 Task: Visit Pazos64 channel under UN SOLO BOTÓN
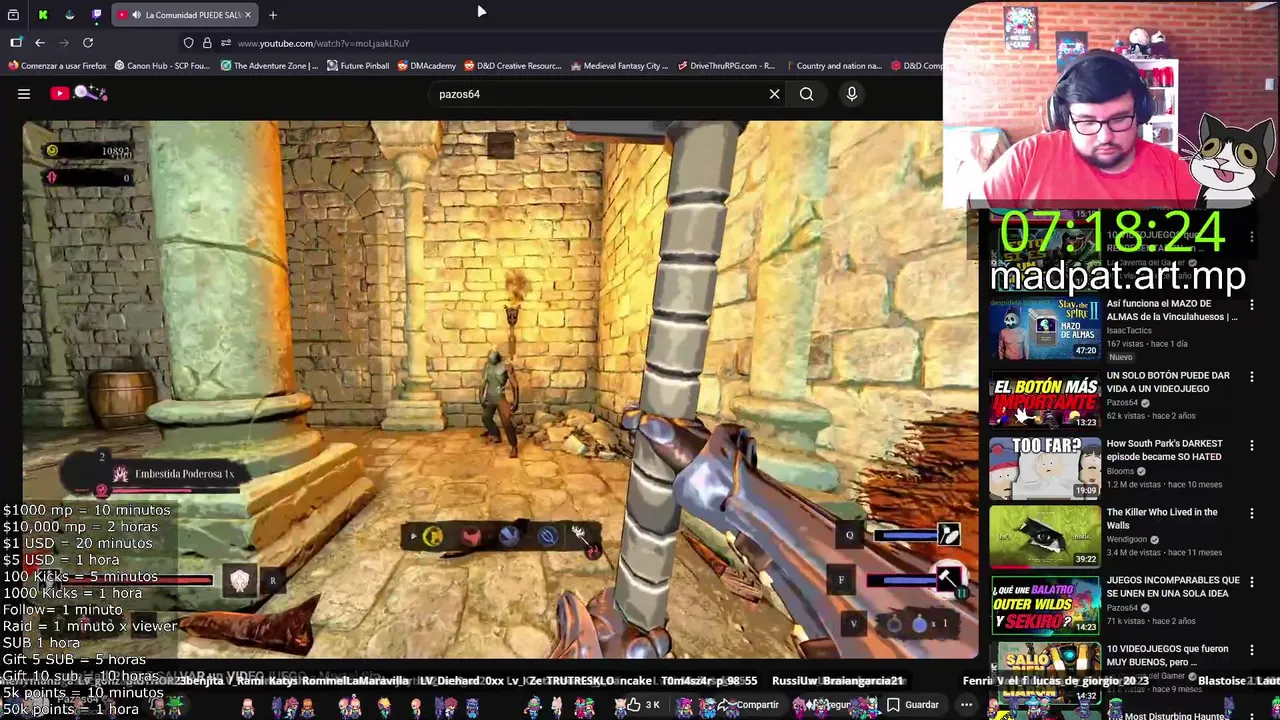tap(1122, 403)
